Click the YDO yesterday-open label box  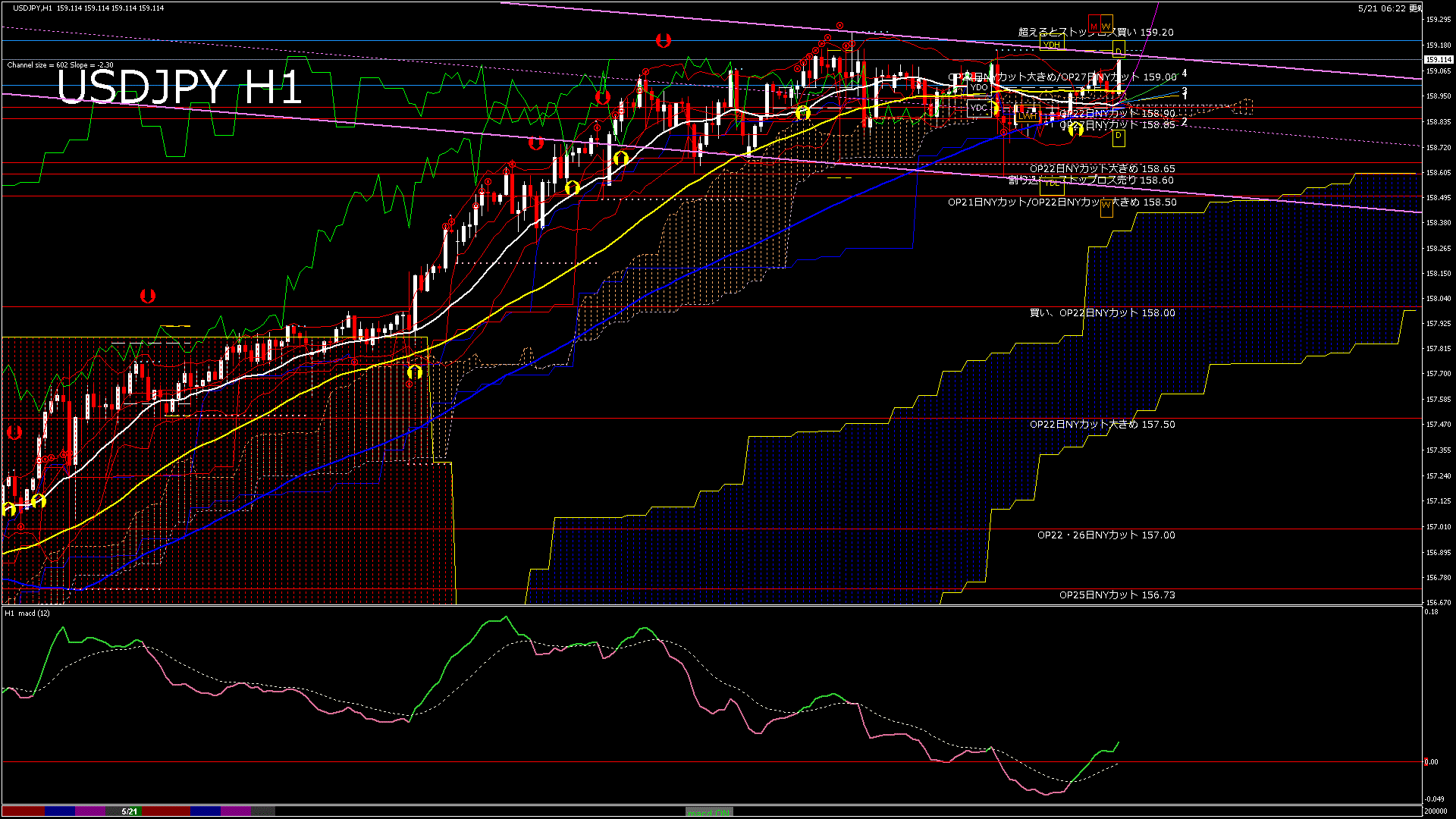[979, 87]
